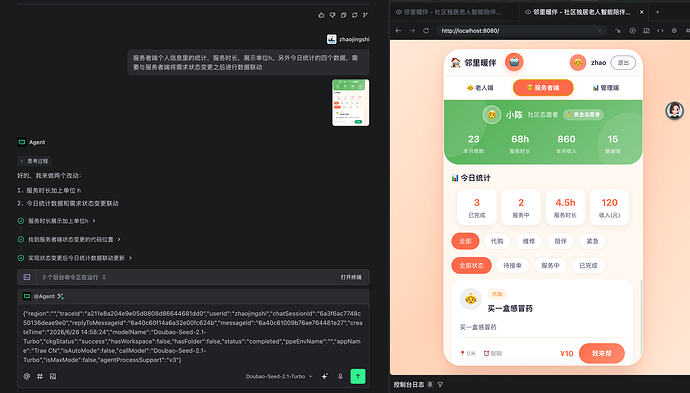The height and width of the screenshot is (393, 690).
Task: Click 打开终端 to open terminal
Action: 351,277
